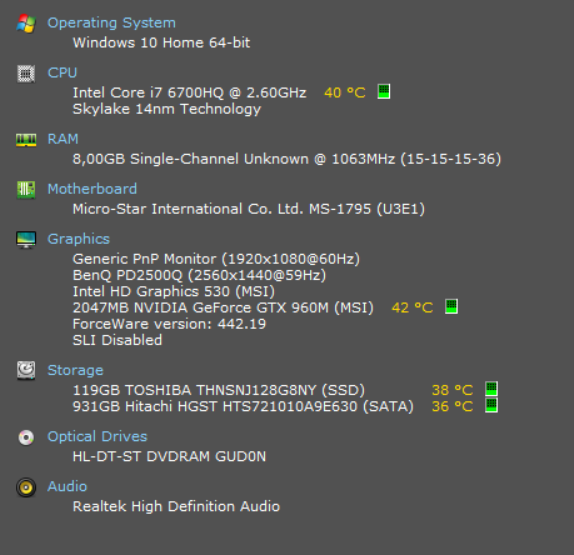The width and height of the screenshot is (574, 555).
Task: Click the Audio speaker icon
Action: point(26,487)
